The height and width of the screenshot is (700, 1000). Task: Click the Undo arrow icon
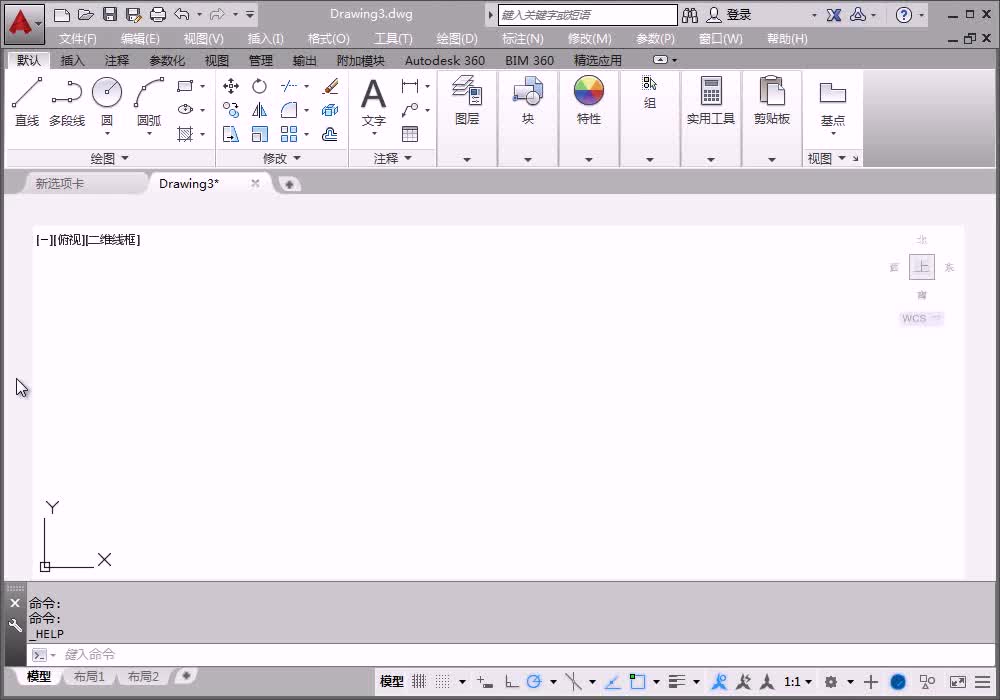coord(182,15)
